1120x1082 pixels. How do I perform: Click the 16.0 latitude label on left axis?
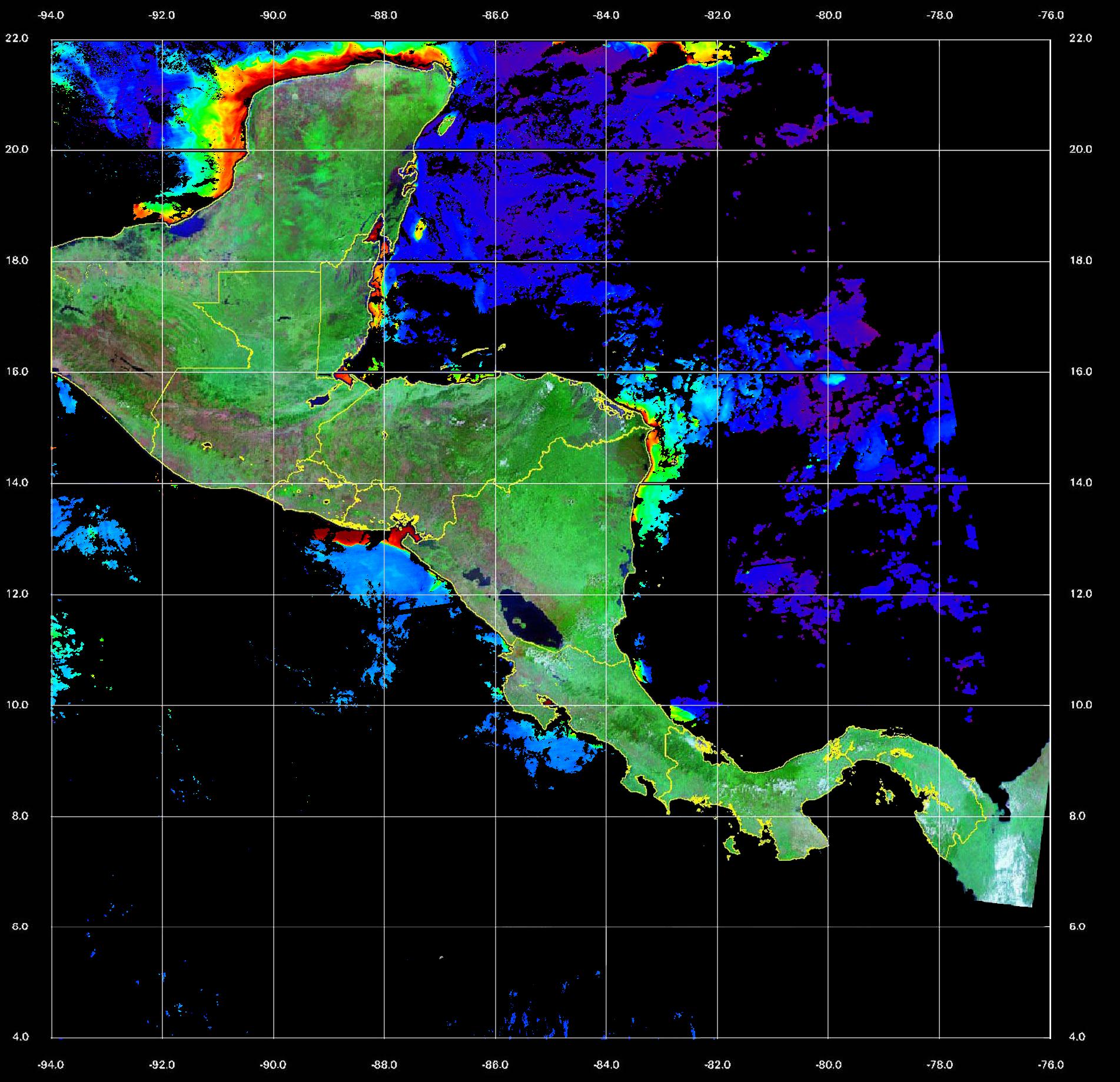16,371
